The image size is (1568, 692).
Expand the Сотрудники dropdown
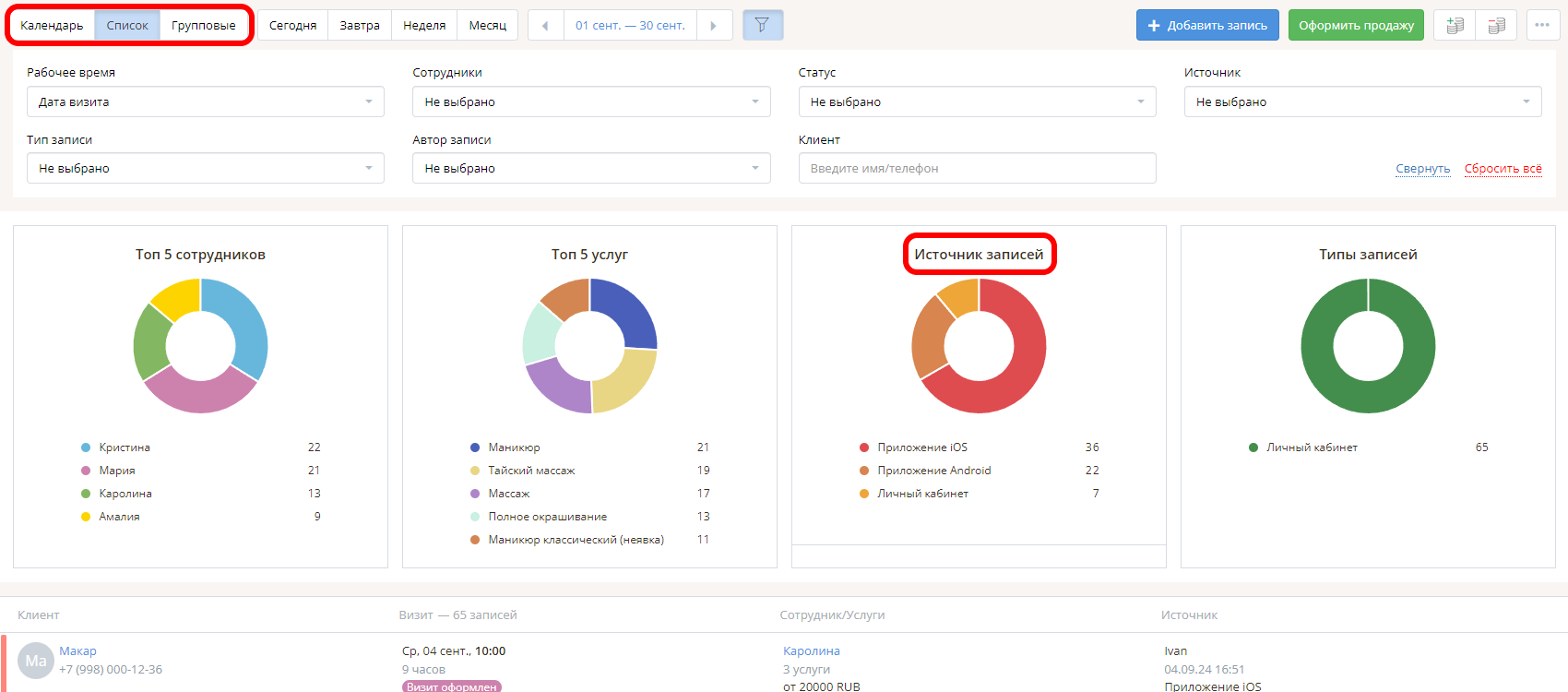(591, 101)
